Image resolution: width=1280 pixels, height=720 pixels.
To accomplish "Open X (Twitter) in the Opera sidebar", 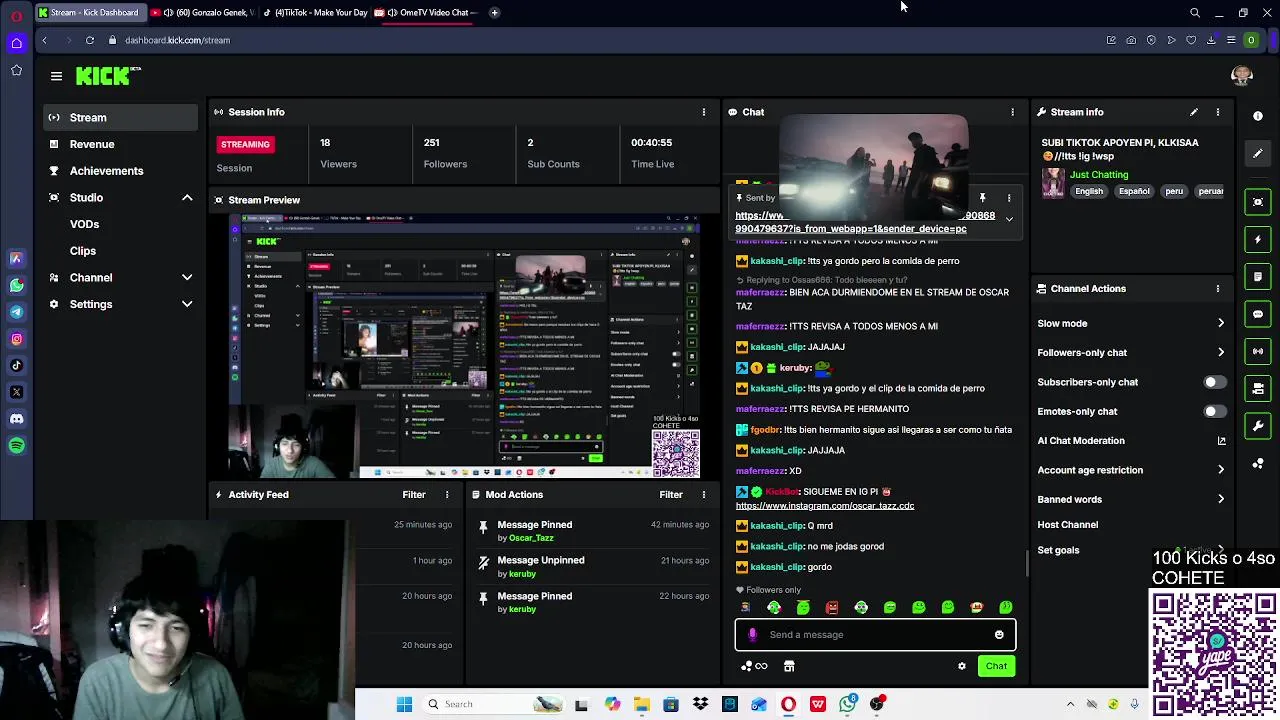I will (x=16, y=392).
